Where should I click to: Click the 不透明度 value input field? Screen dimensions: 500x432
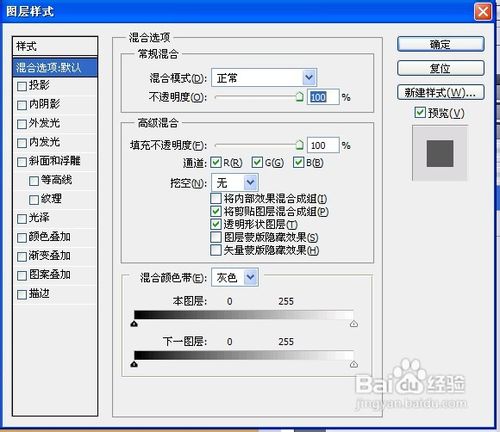click(x=323, y=97)
